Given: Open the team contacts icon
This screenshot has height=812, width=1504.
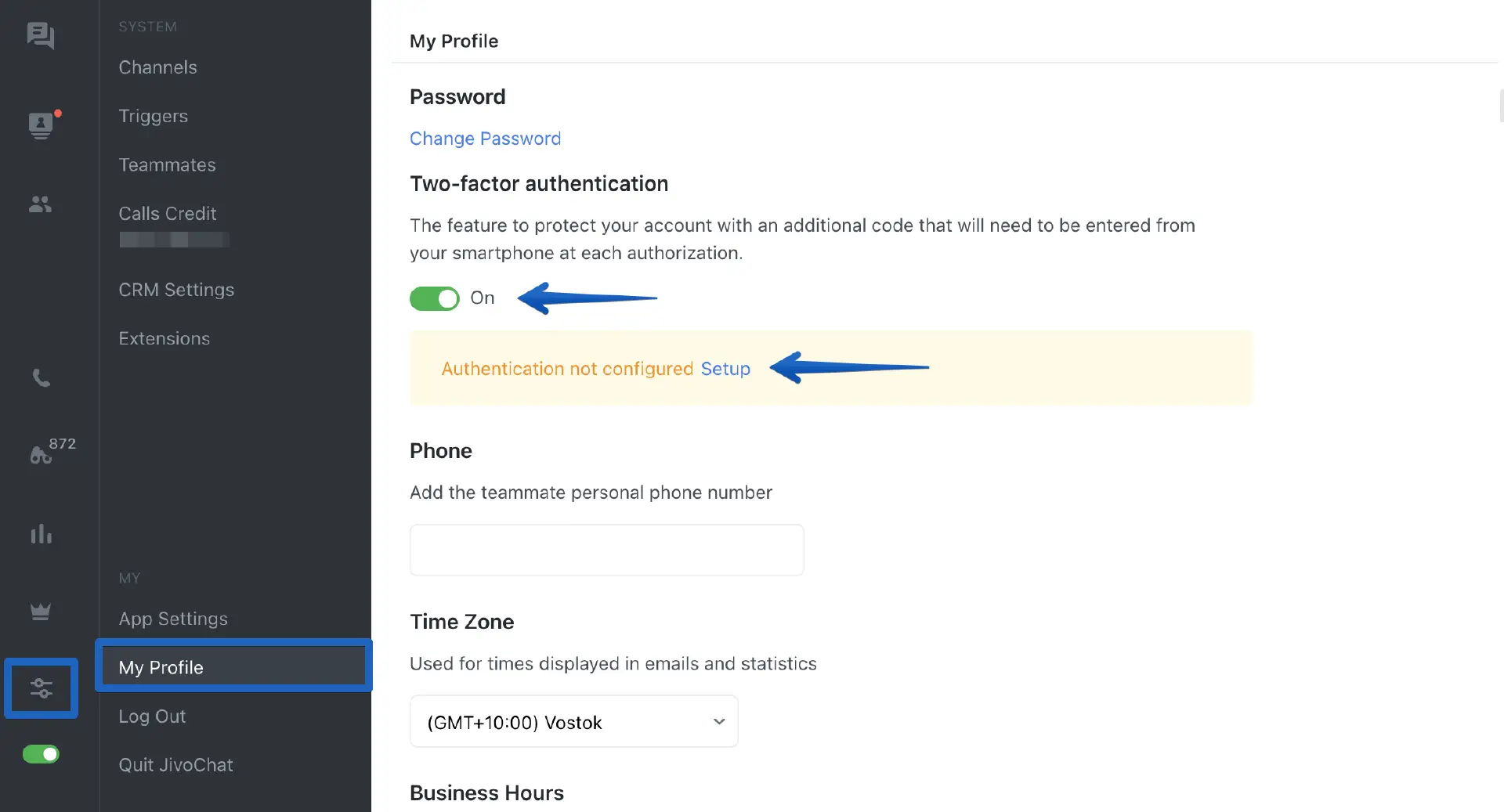Looking at the screenshot, I should [x=41, y=204].
